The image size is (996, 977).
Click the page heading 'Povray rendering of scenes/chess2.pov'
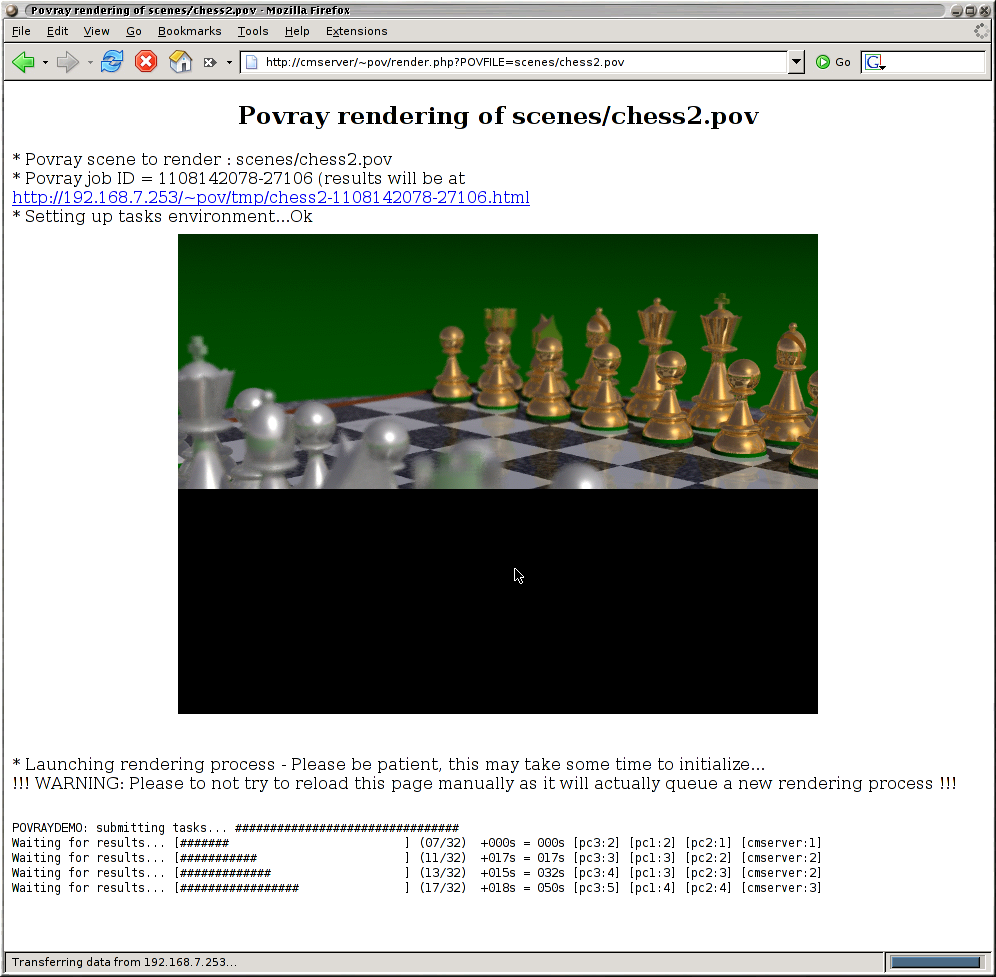coord(498,116)
